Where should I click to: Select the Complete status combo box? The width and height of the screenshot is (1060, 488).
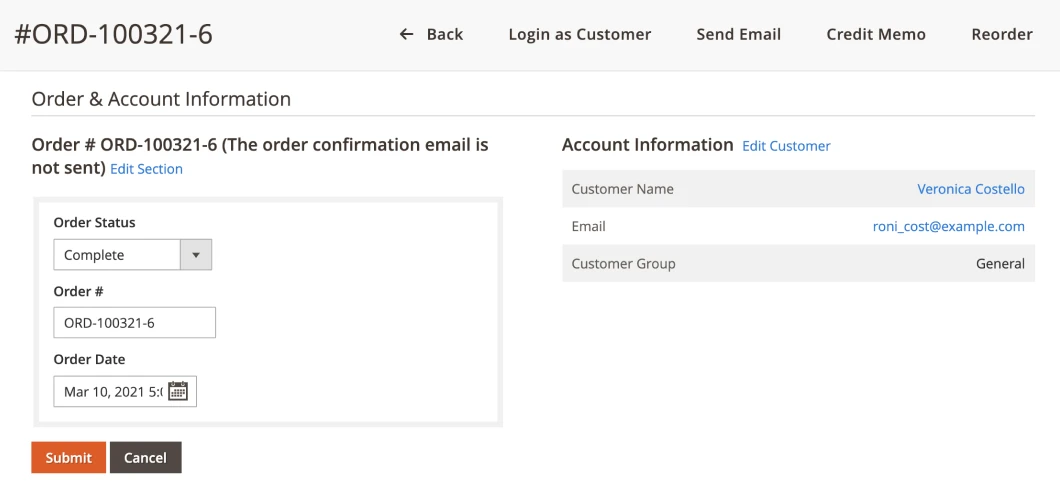coord(117,255)
